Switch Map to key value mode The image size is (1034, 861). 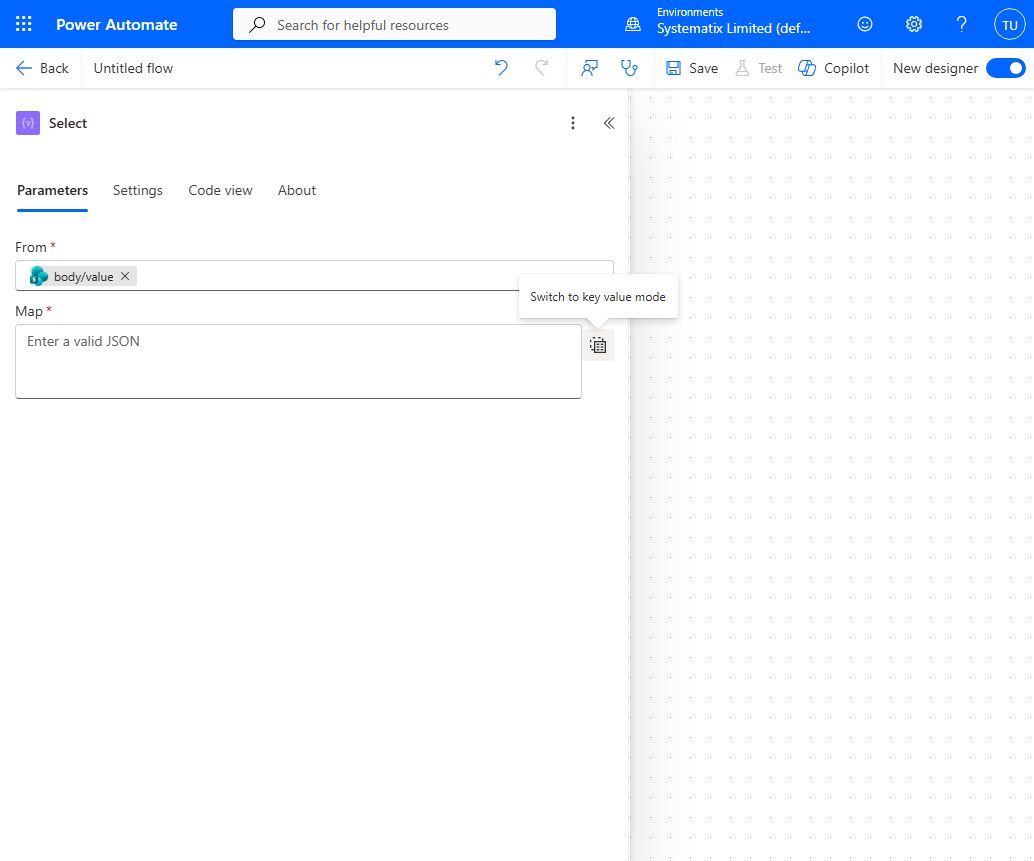(x=598, y=345)
